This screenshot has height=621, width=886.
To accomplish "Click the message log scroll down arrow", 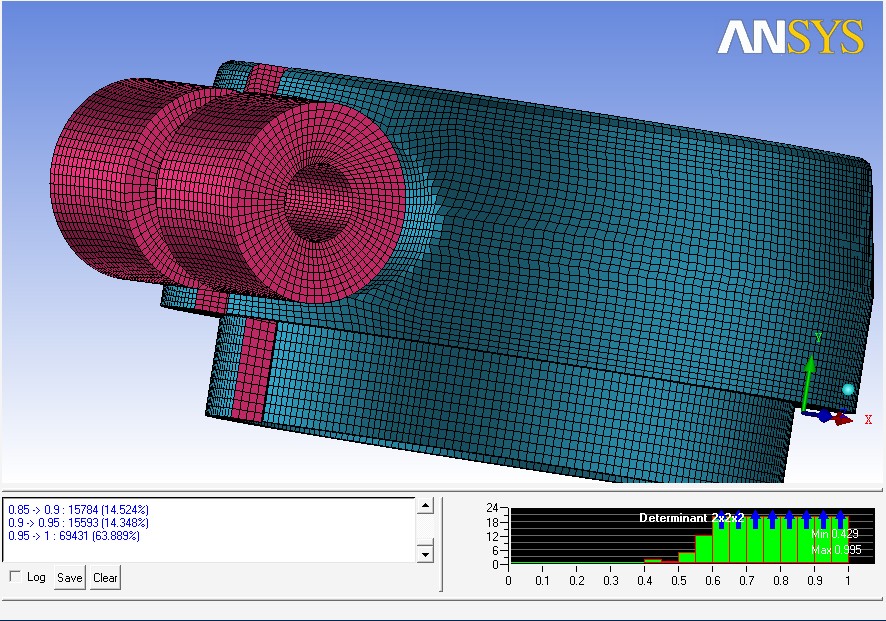I will 425,554.
